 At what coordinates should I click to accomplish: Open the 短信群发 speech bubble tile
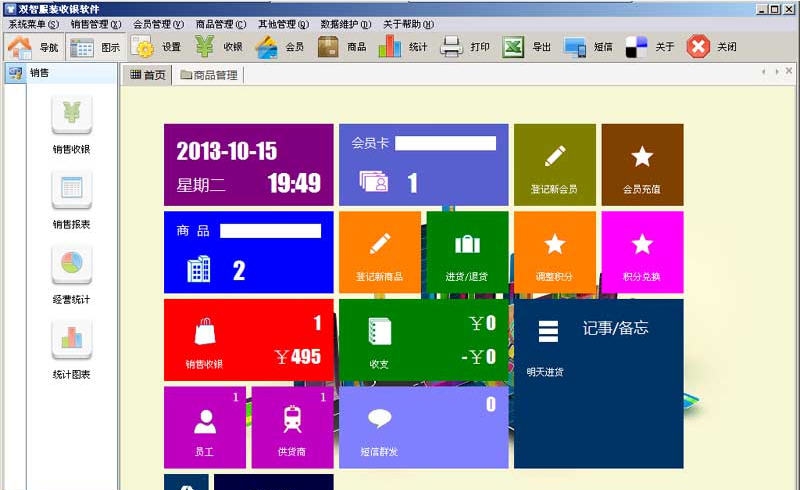423,427
